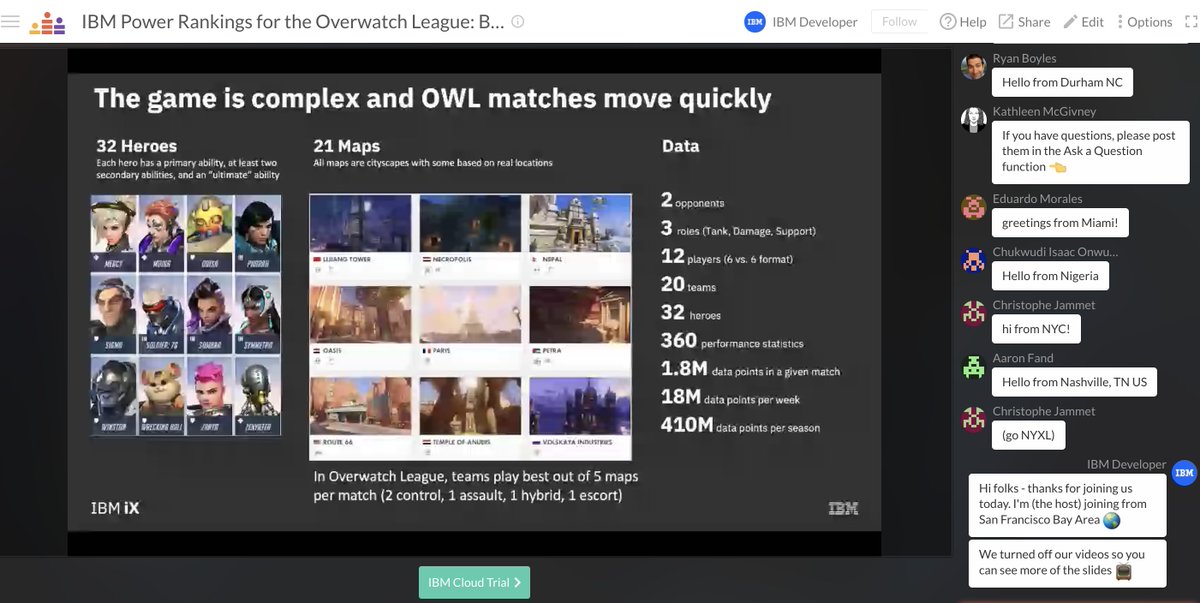The image size is (1200, 603).
Task: Click the IBM Cloud Trial button
Action: 474,582
